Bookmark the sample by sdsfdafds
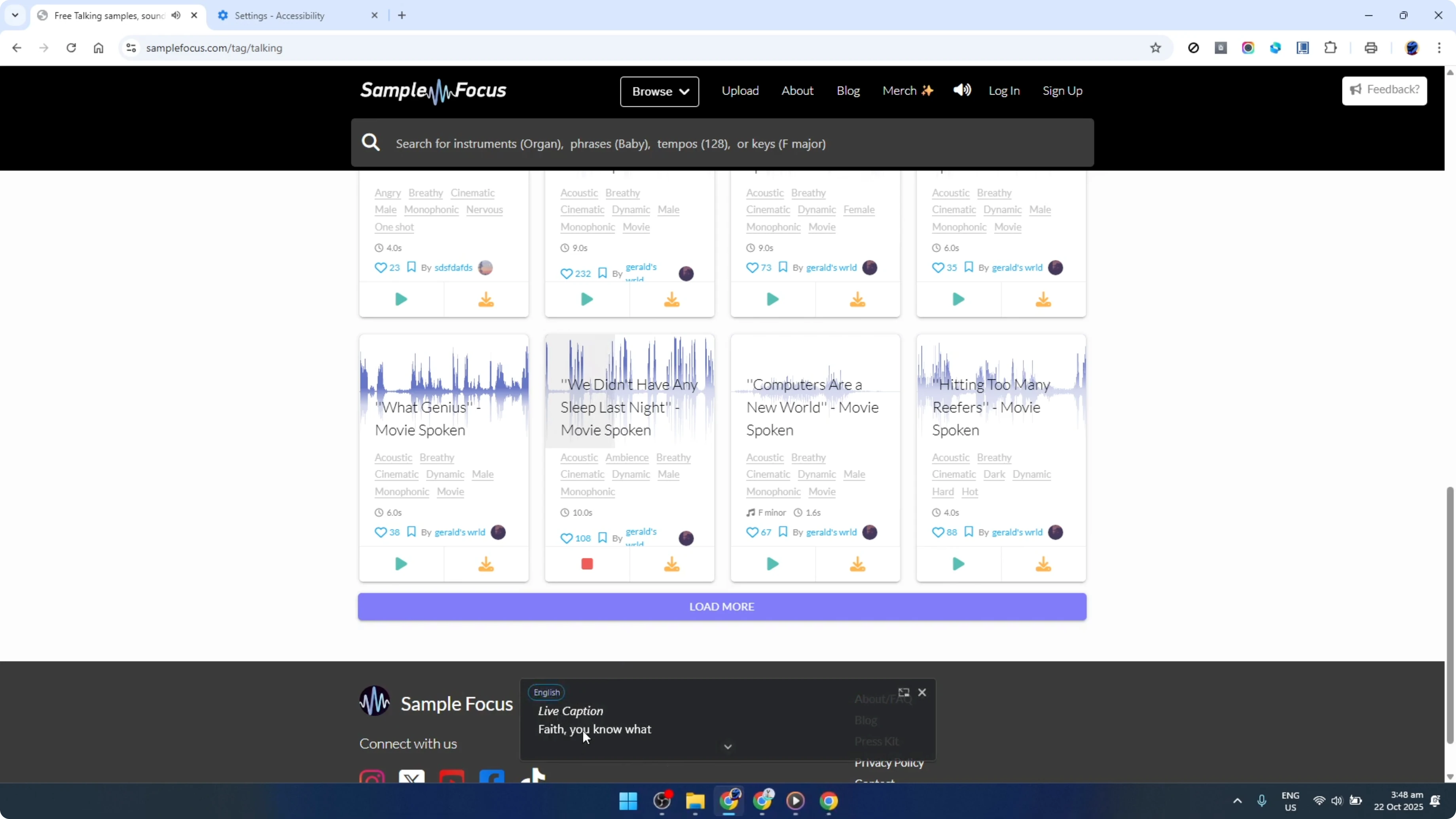 coord(411,267)
